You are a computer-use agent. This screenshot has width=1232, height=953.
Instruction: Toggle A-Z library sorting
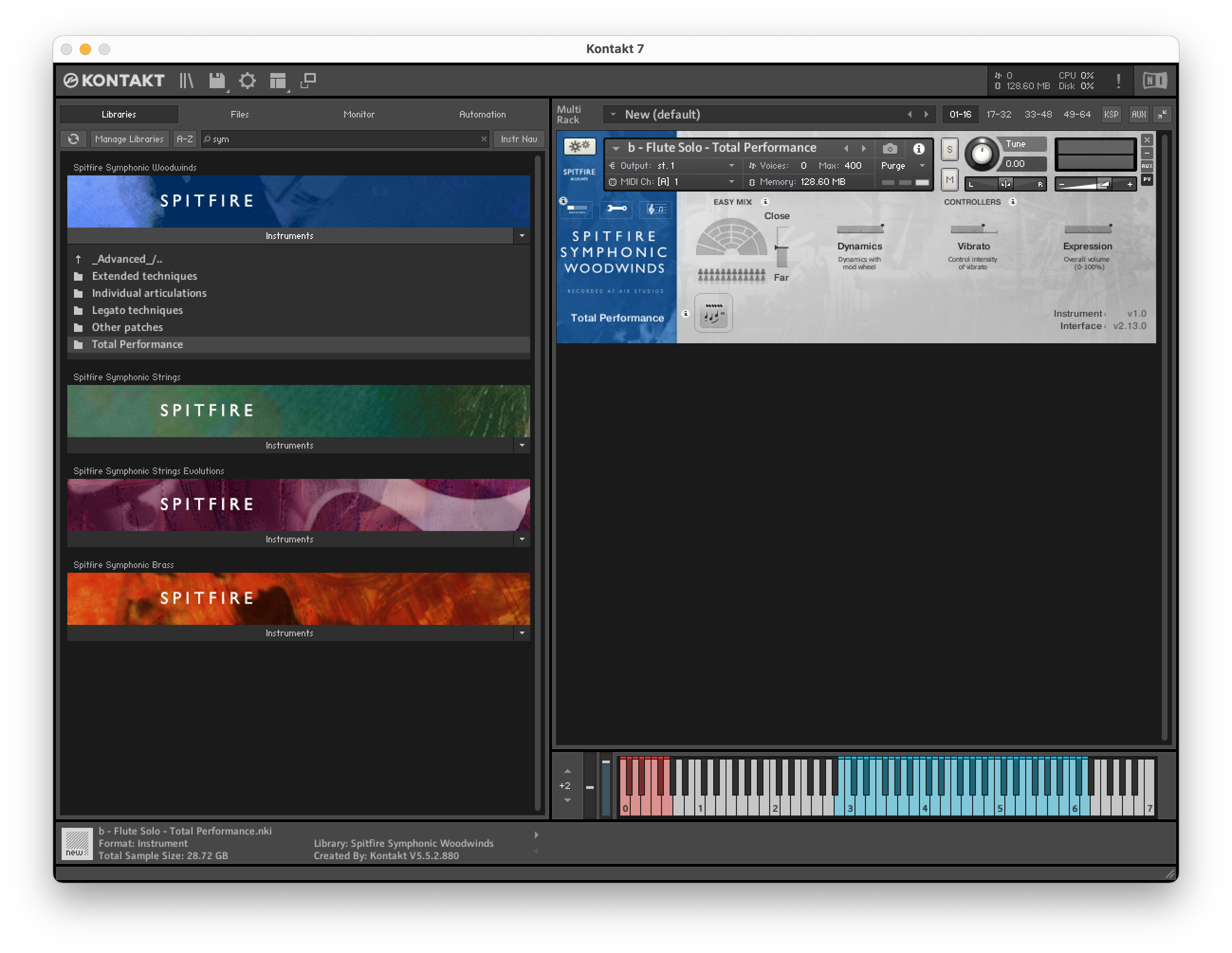coord(184,139)
